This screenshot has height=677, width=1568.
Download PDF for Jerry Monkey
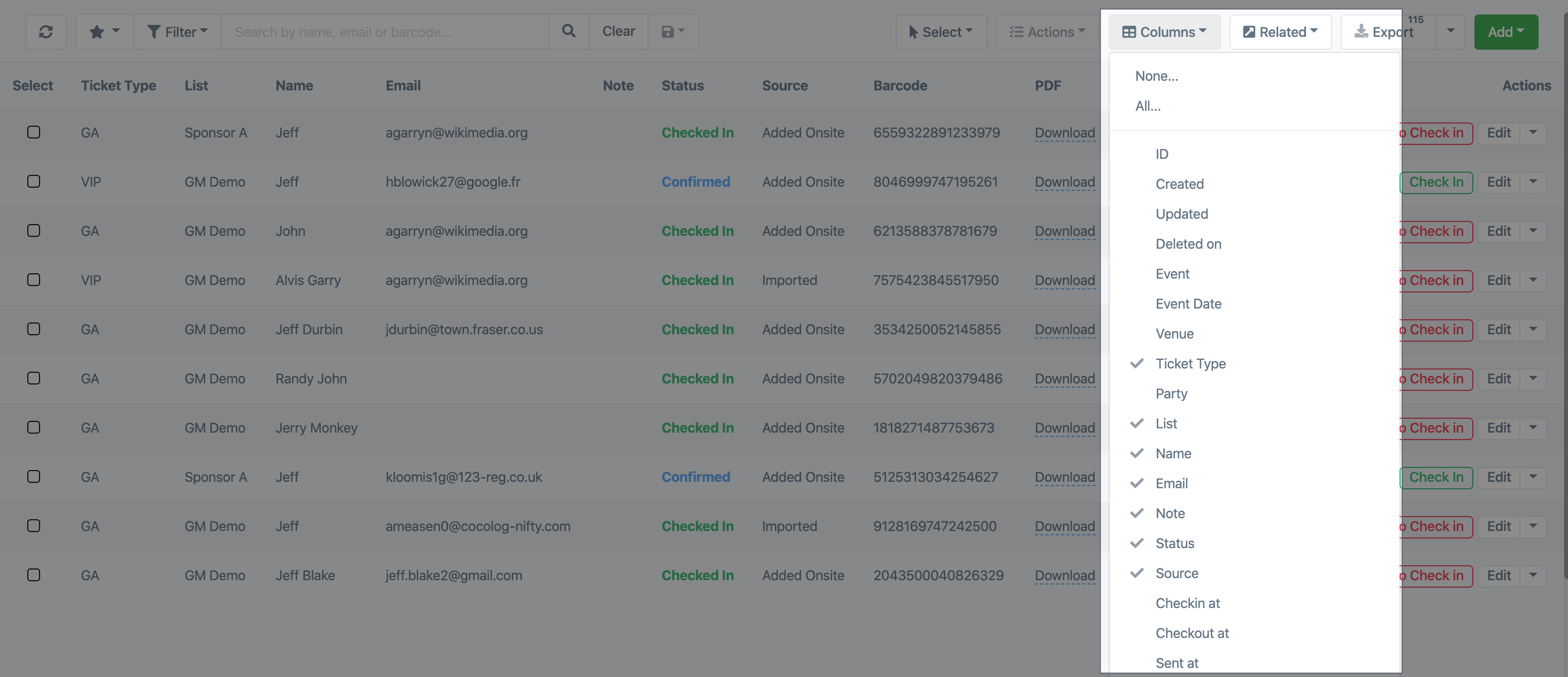(1065, 428)
